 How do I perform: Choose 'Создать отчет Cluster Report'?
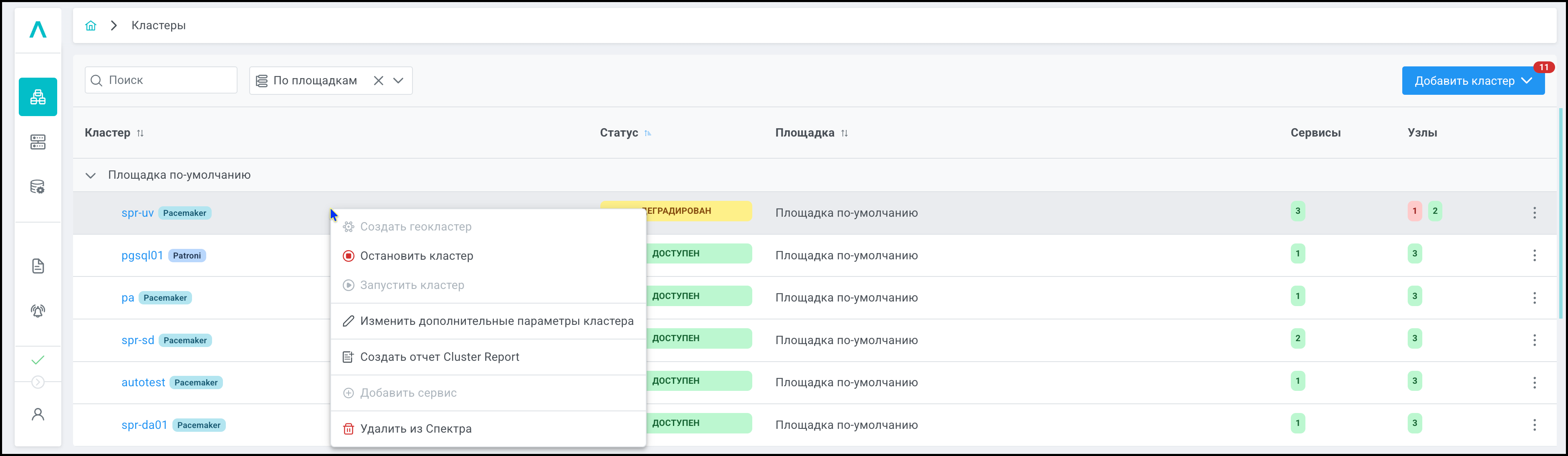tap(439, 357)
